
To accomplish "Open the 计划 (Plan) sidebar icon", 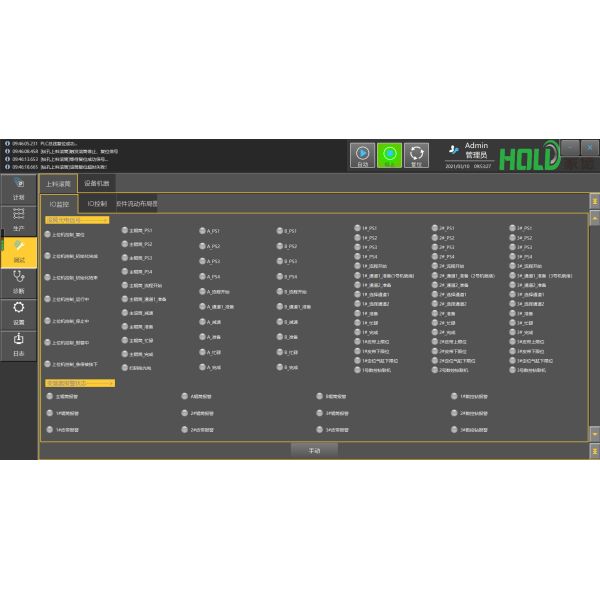I will pyautogui.click(x=18, y=189).
